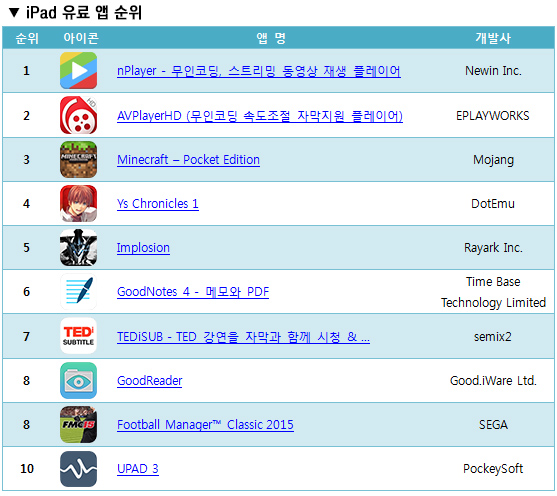Screen dimensions: 557x496
Task: Click the Minecraft grass block icon
Action: click(x=79, y=160)
